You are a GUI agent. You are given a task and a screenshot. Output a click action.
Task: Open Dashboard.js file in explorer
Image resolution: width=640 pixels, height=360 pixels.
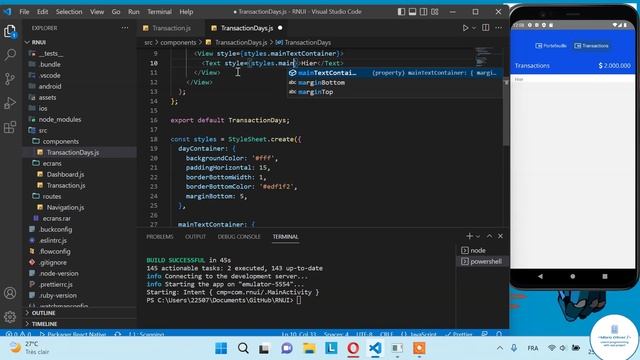[80, 175]
